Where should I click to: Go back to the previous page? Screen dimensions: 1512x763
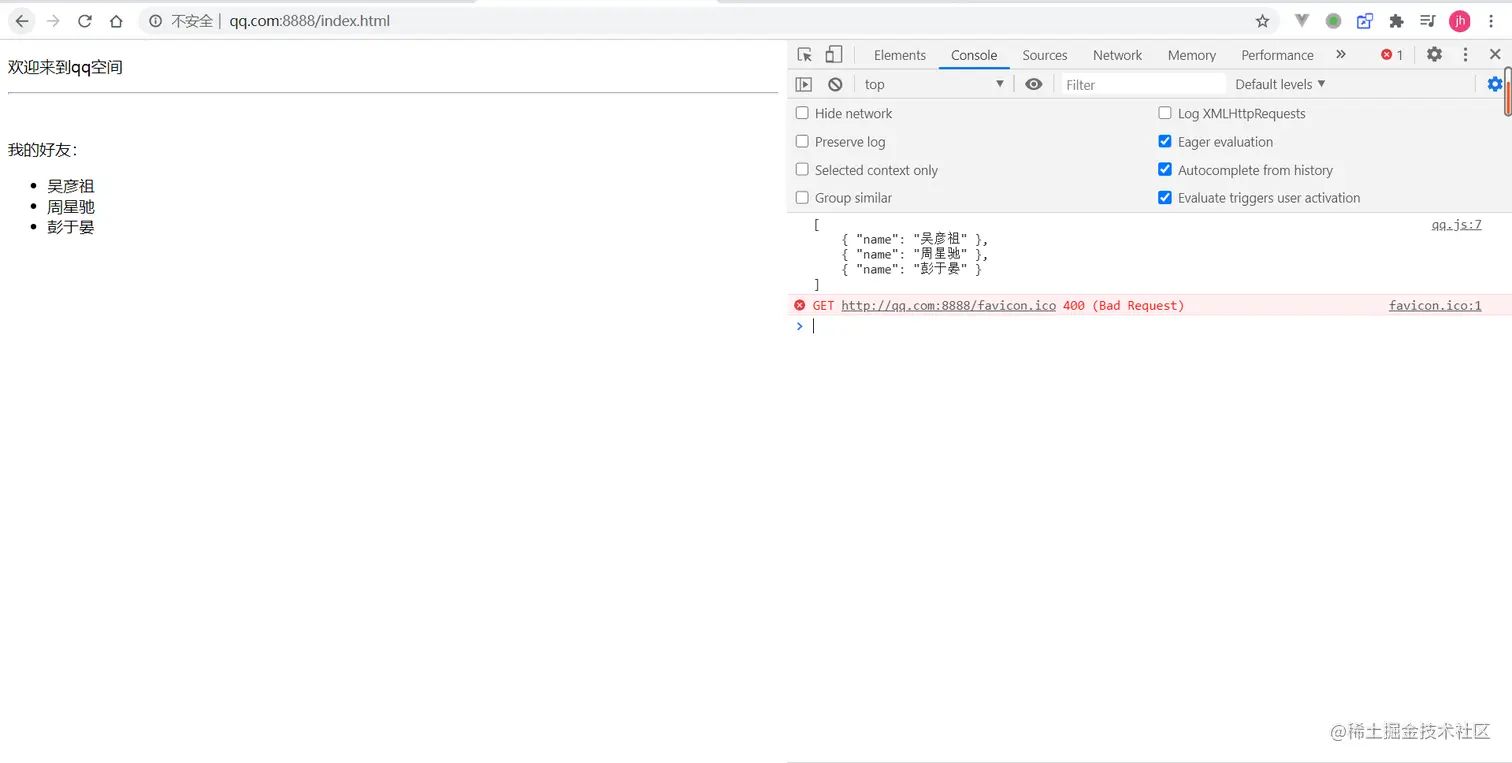coord(21,21)
